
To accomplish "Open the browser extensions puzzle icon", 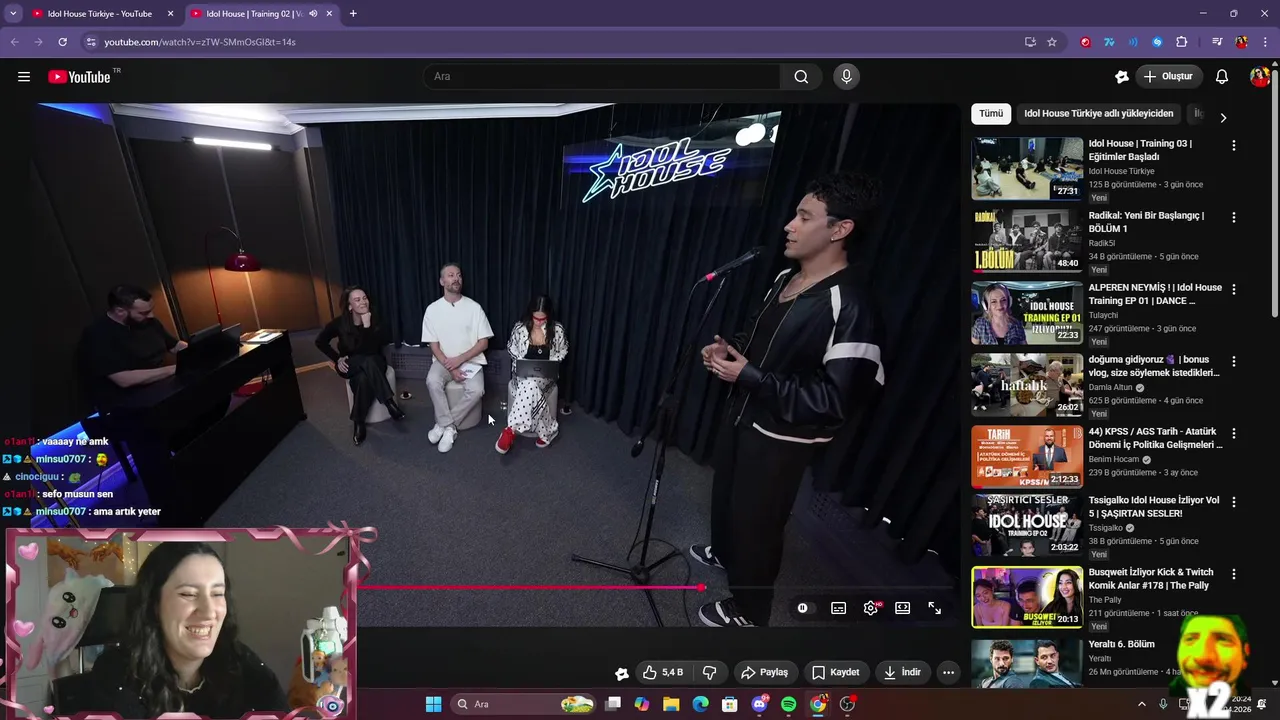I will pyautogui.click(x=1181, y=42).
